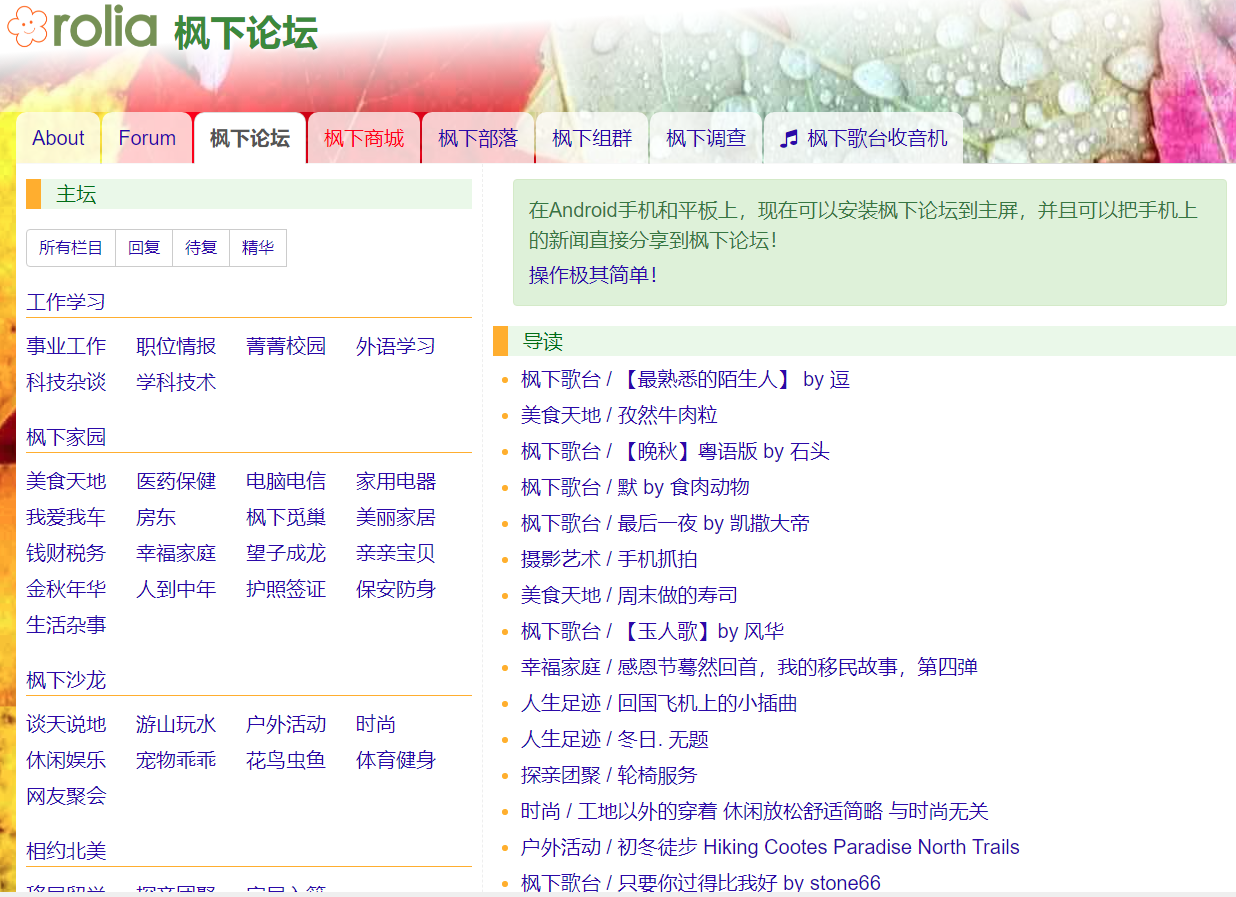Open the 休闲娱乐 board link
Viewport: 1236px width, 897px height.
(x=66, y=760)
